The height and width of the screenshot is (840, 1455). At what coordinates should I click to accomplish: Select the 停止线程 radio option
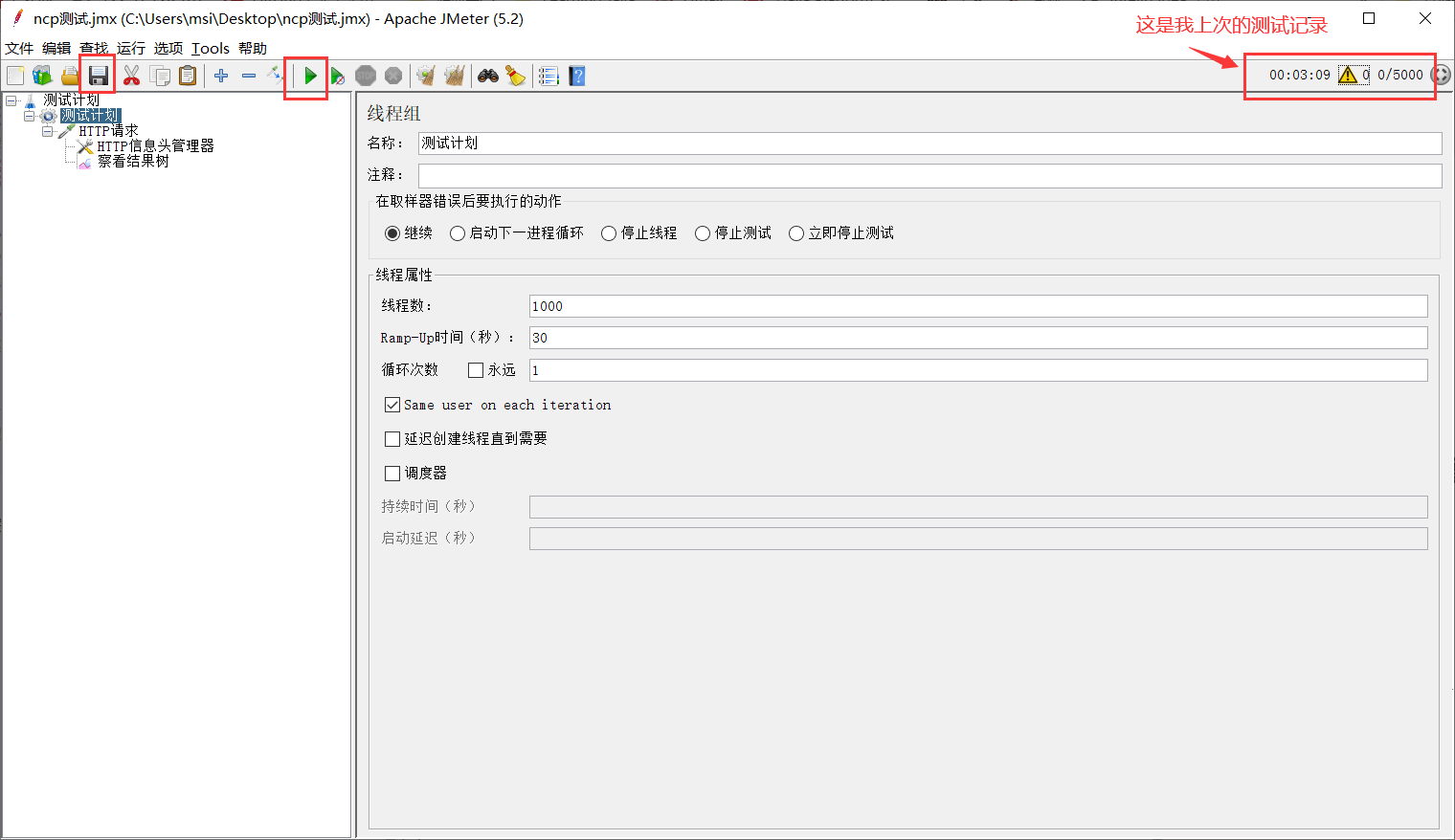(609, 233)
